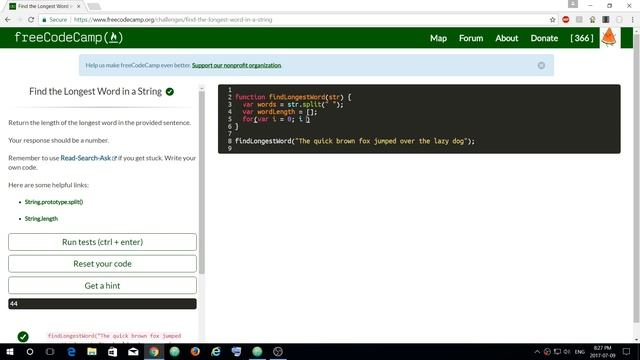Click the instructions panel scrollbar
This screenshot has height=360, width=640.
(202, 182)
